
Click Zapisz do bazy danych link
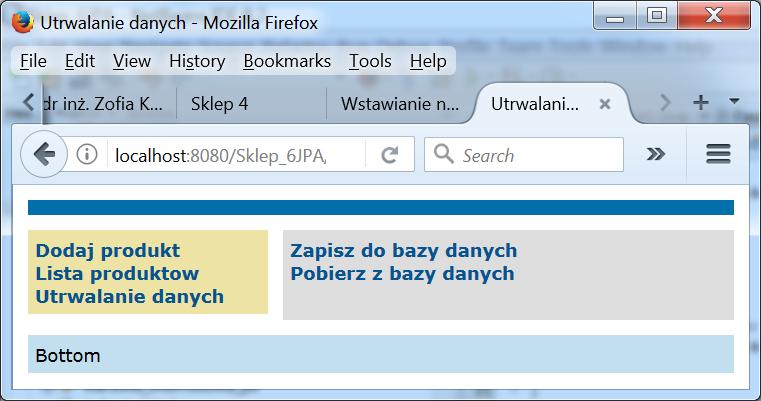404,251
